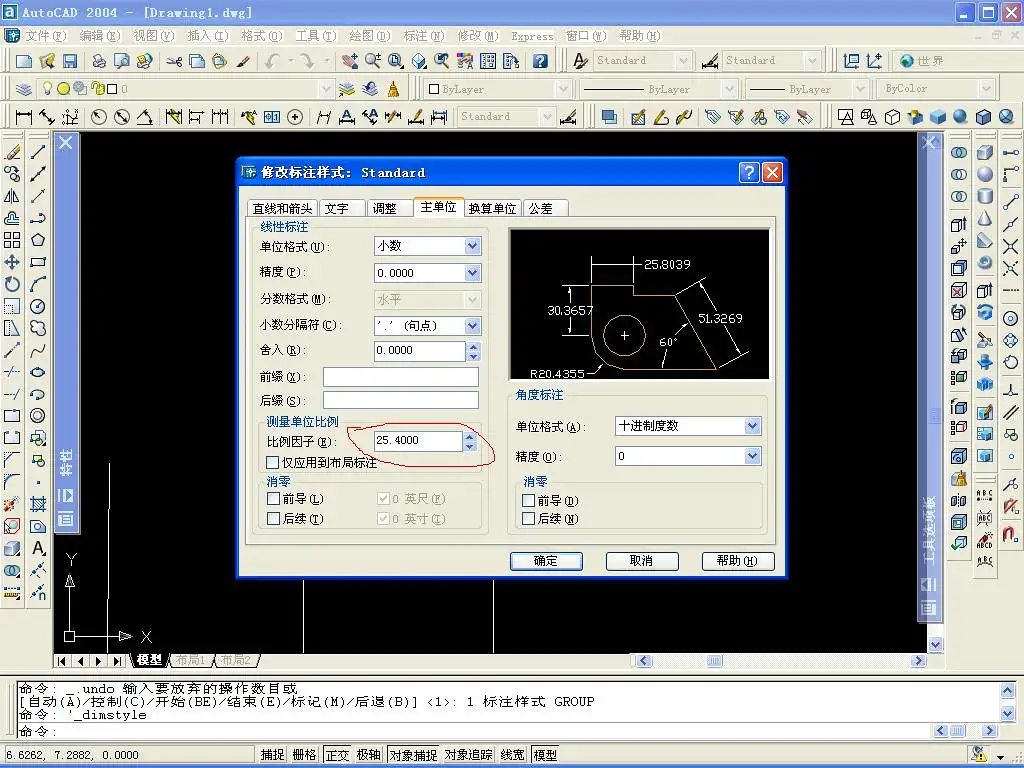Screen dimensions: 1024x768
Task: Switch to the 换算单位 tab
Action: 492,208
